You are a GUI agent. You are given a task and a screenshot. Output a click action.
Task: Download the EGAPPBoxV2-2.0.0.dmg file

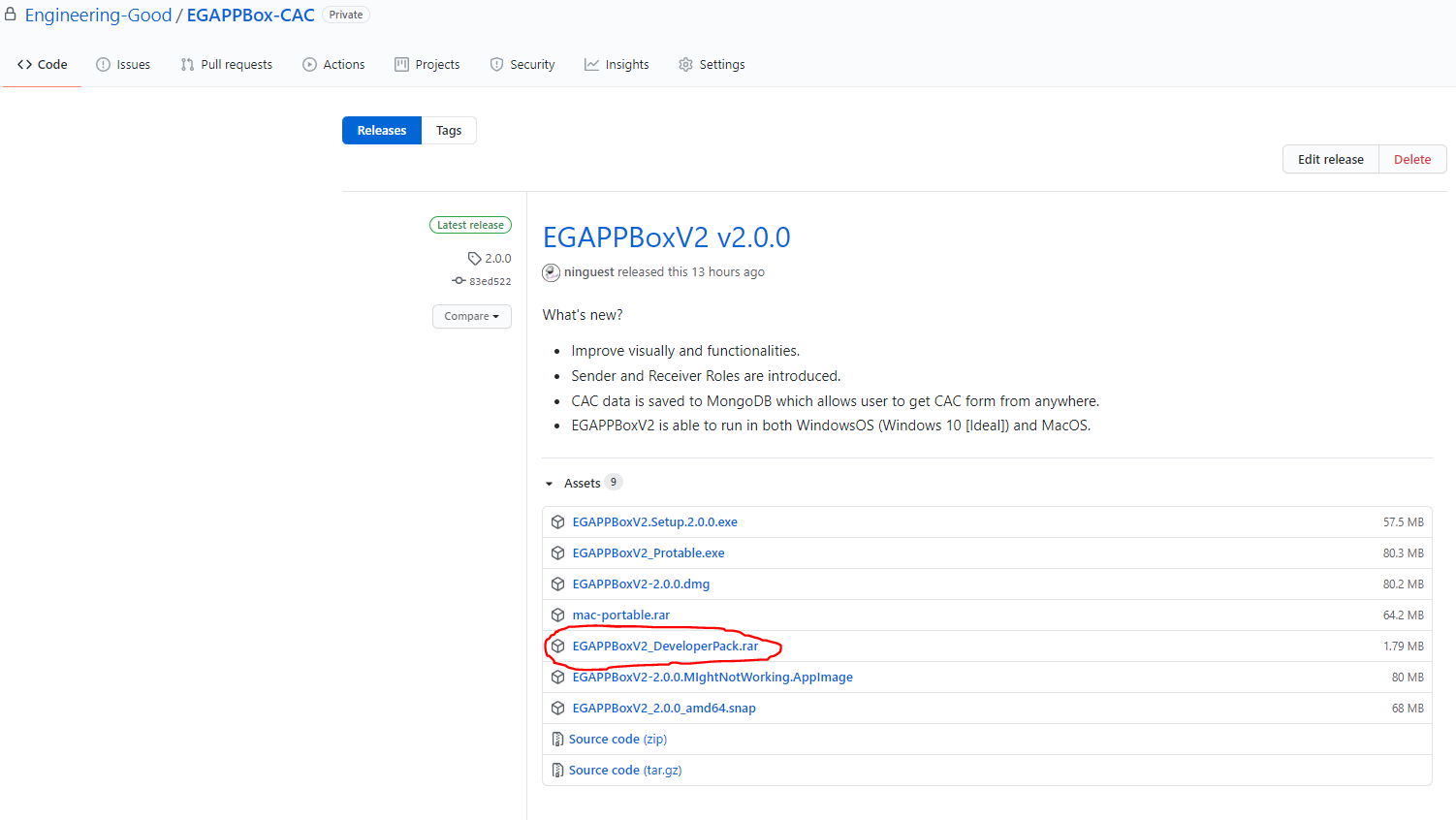[x=641, y=584]
